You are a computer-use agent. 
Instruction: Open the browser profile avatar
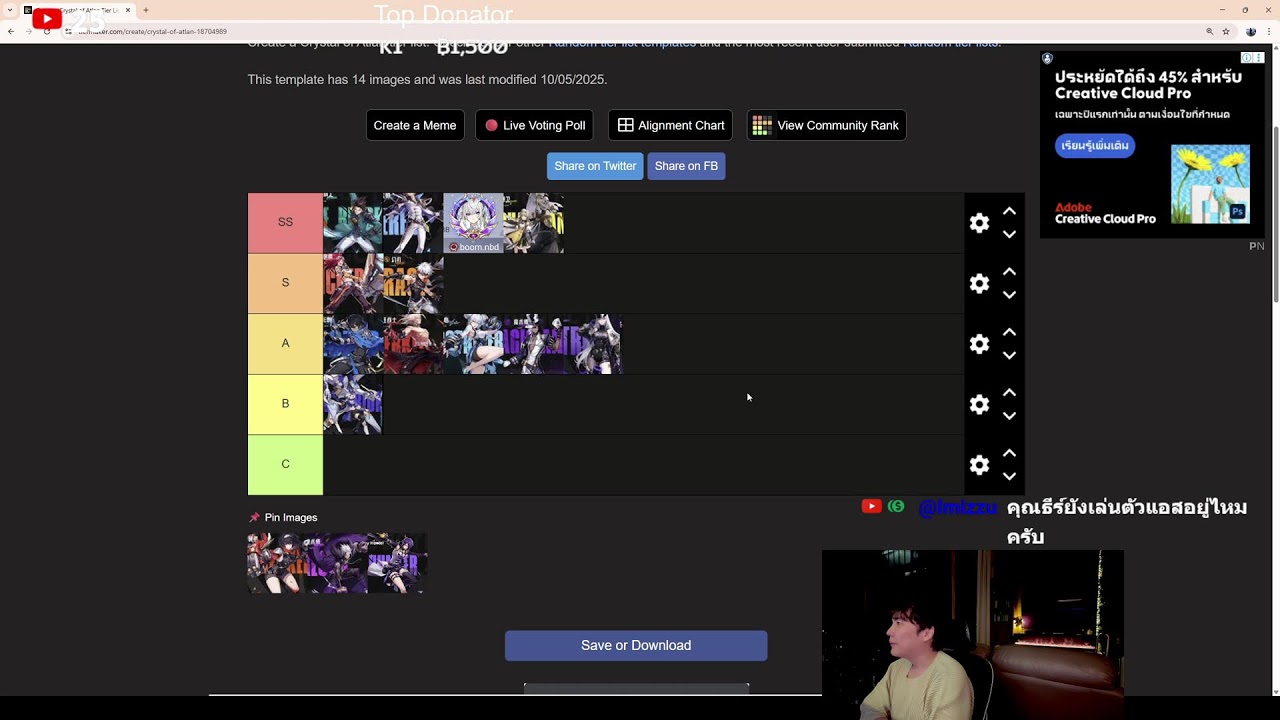(x=1250, y=32)
